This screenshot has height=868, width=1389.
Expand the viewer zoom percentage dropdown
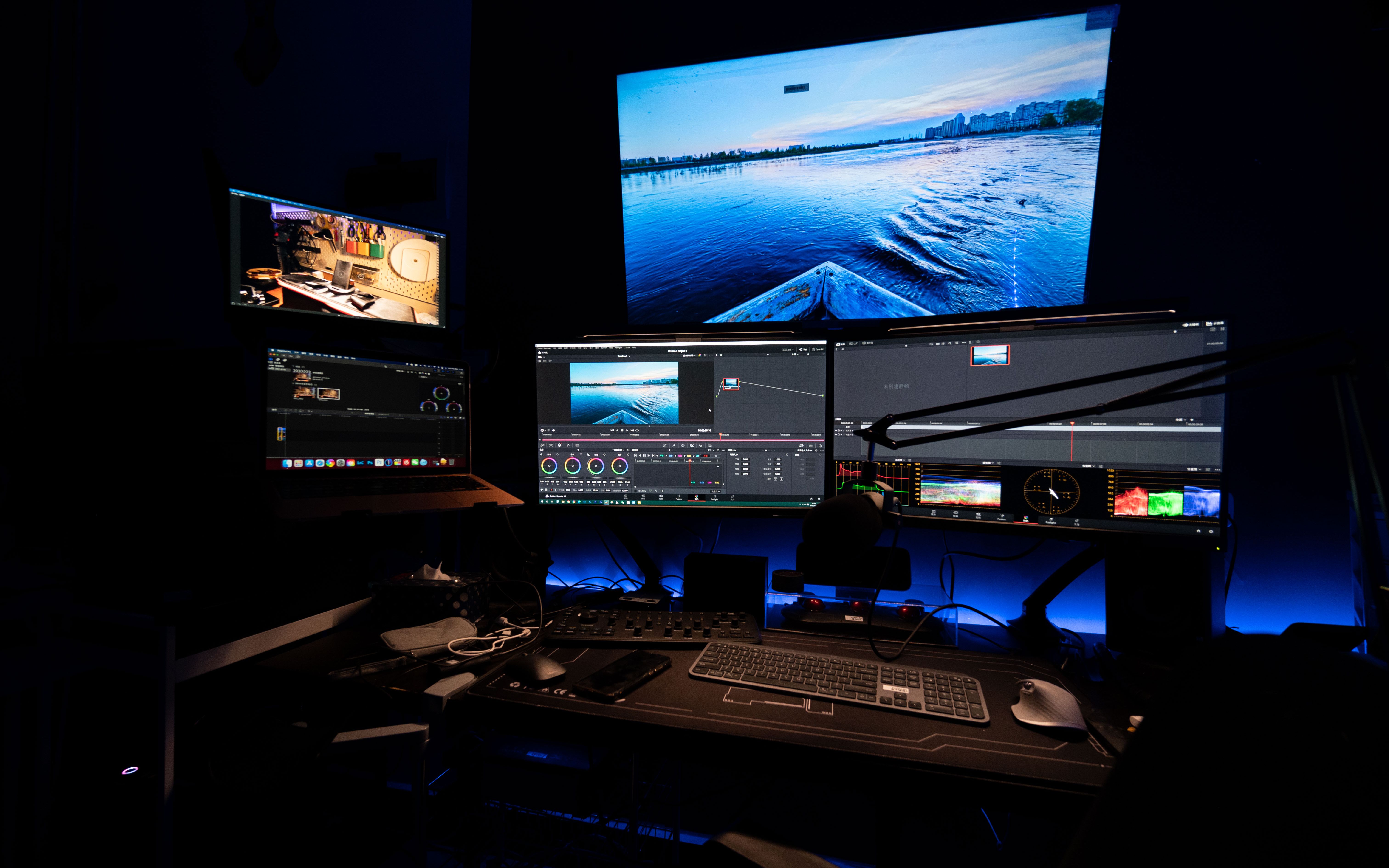click(541, 357)
